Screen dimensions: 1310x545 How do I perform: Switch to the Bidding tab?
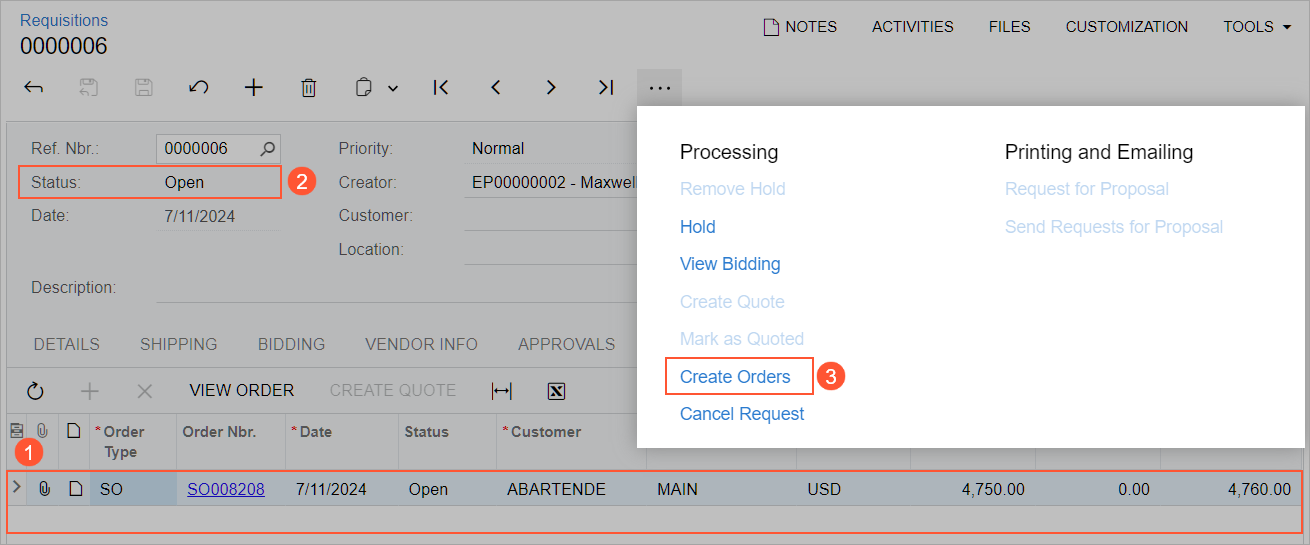point(291,344)
